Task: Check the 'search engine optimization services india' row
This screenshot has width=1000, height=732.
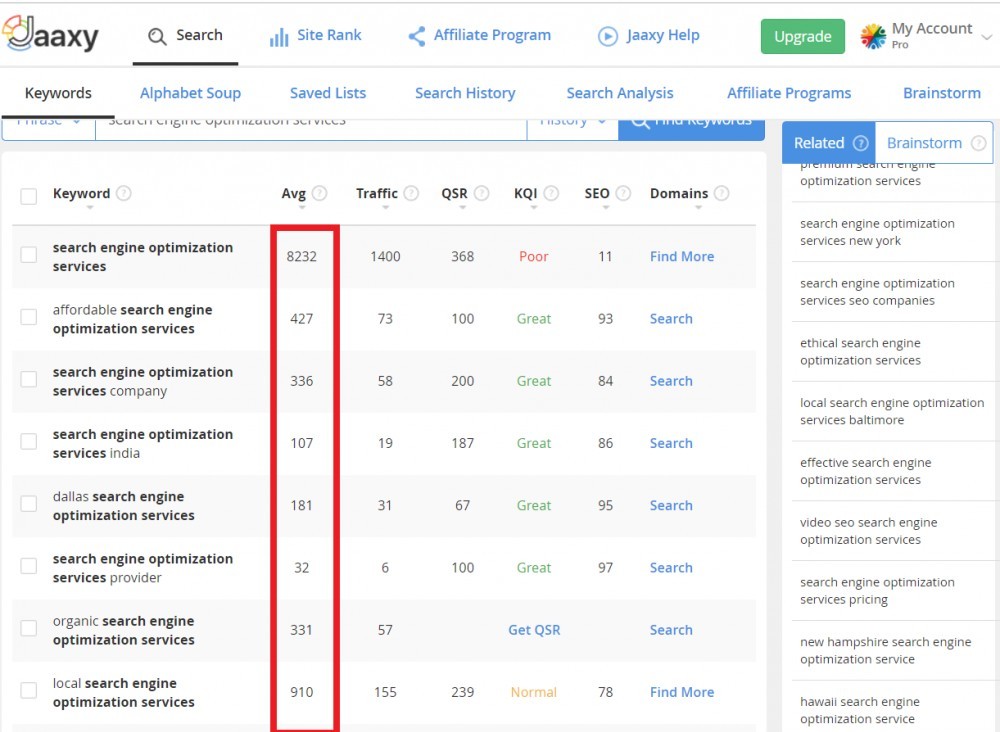Action: tap(29, 441)
